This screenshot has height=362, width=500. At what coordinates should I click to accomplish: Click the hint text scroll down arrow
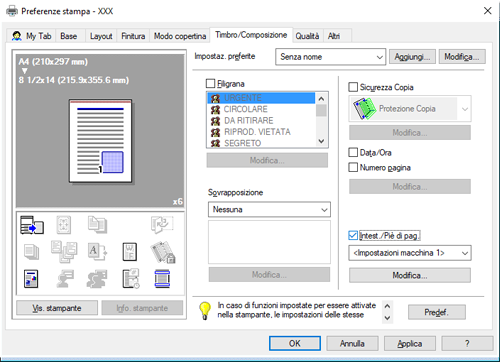tap(387, 318)
